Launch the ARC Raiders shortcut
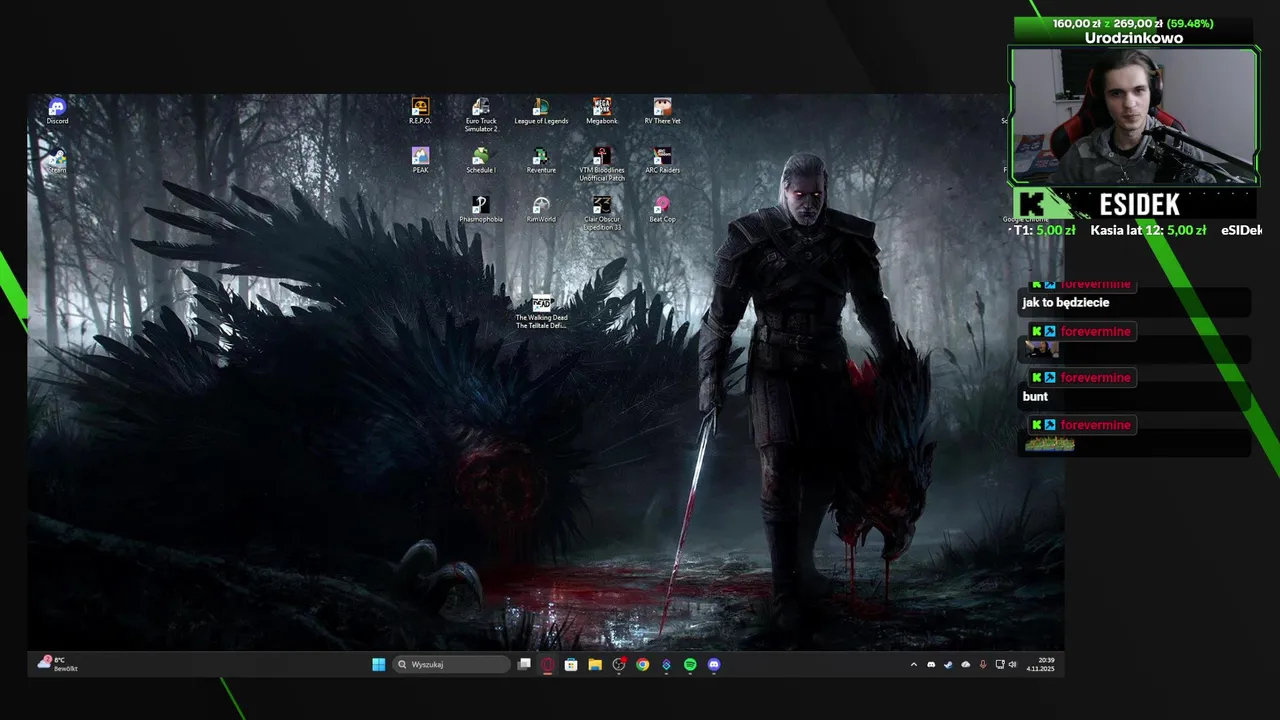 point(662,160)
